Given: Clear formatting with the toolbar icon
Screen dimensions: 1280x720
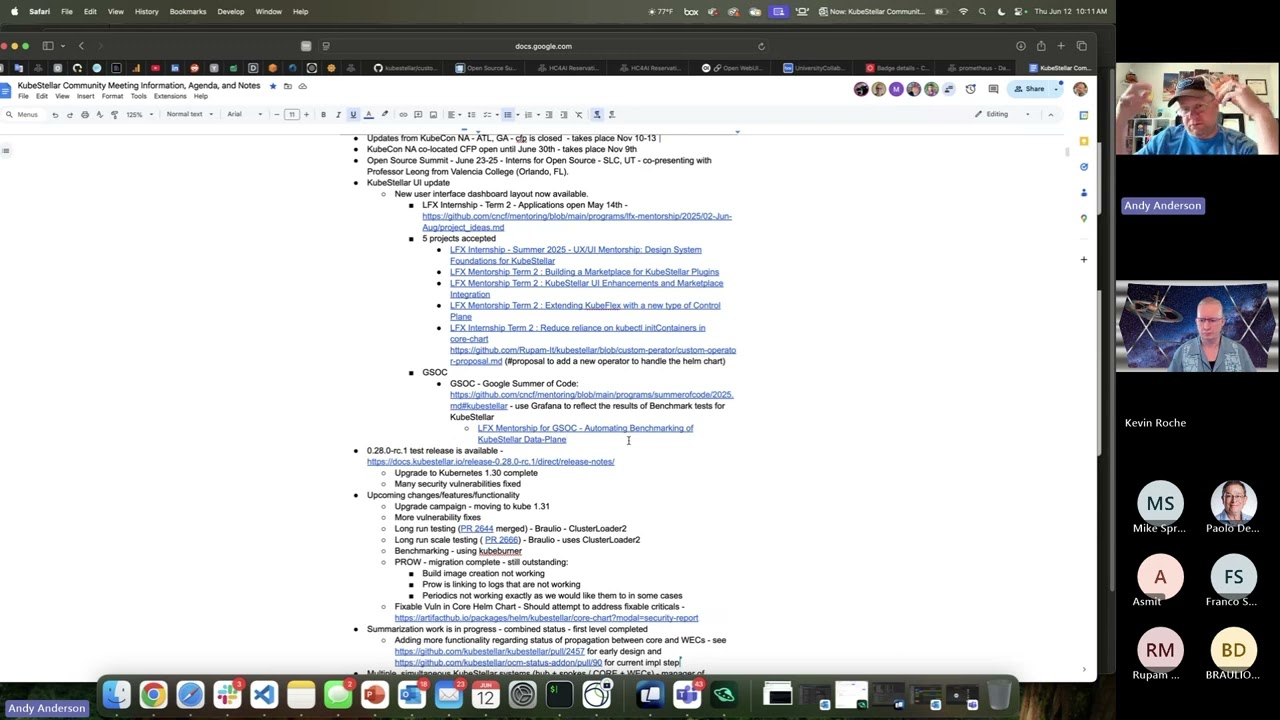Looking at the screenshot, I should (578, 114).
